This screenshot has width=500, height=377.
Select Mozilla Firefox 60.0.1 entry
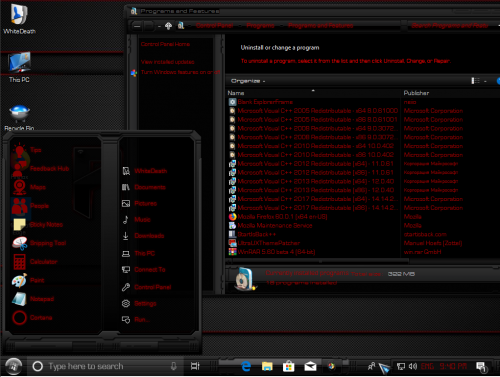click(x=278, y=217)
